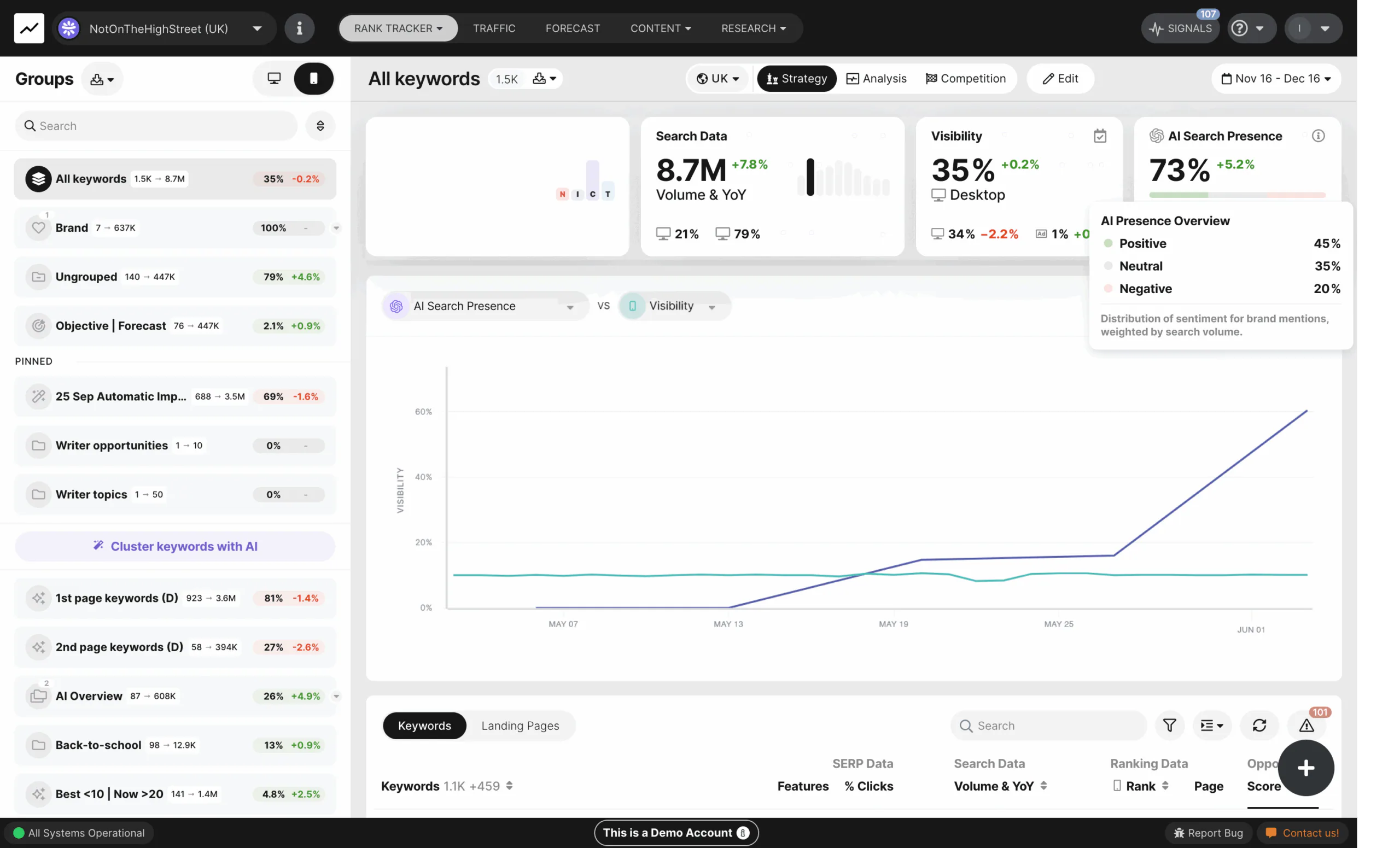Switch to the Landing Pages tab
This screenshot has height=848, width=1400.
tap(520, 726)
